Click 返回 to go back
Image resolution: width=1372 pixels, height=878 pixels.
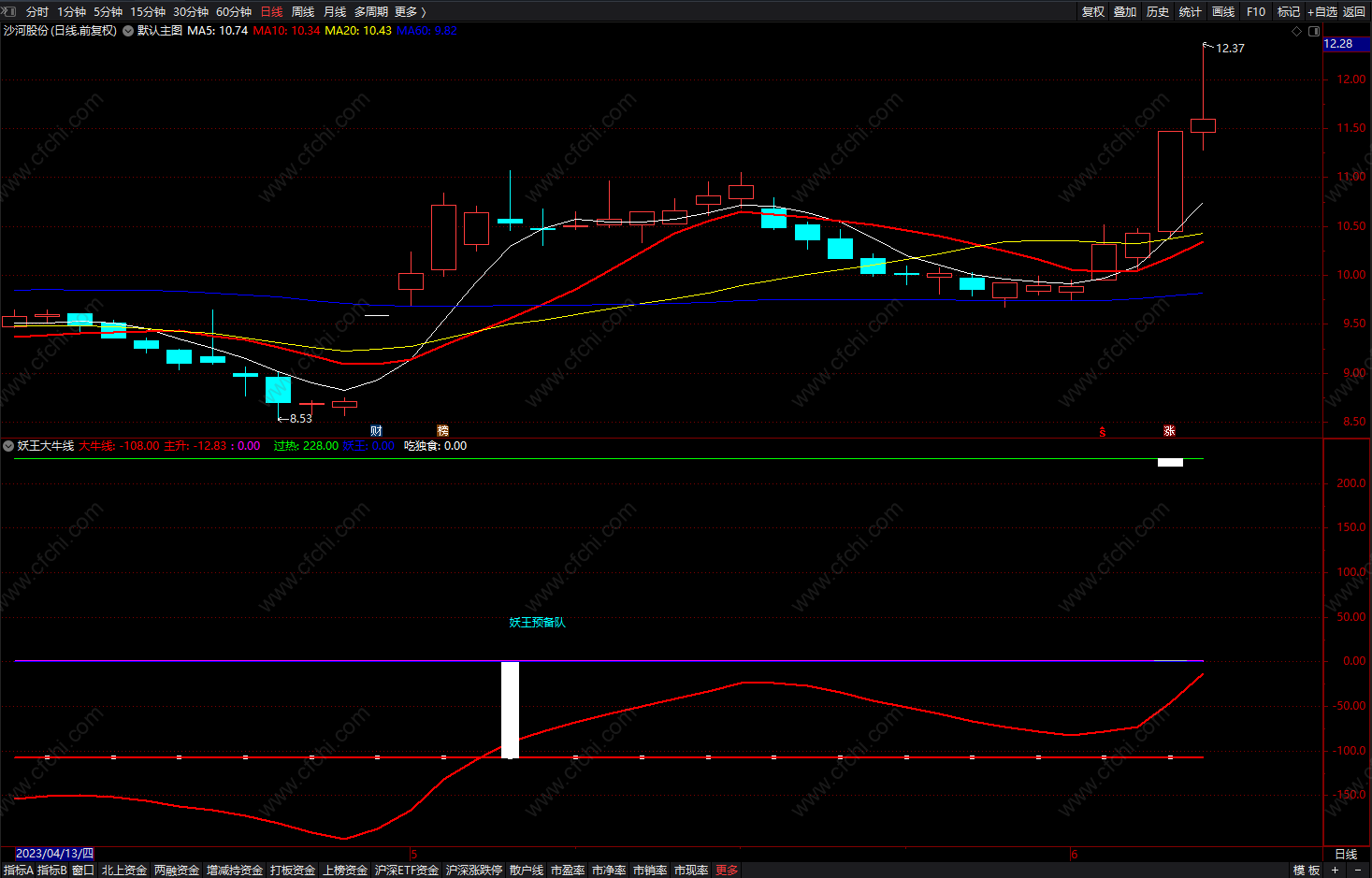pyautogui.click(x=1354, y=12)
